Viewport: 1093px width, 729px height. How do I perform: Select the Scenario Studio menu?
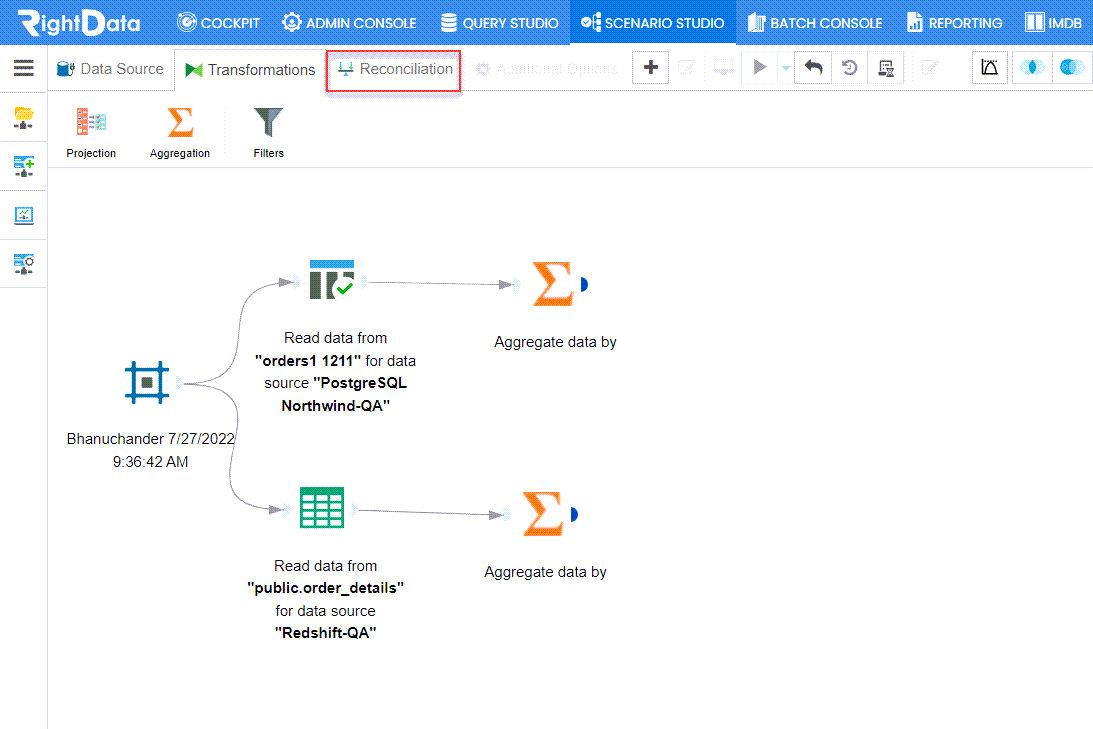[x=652, y=23]
